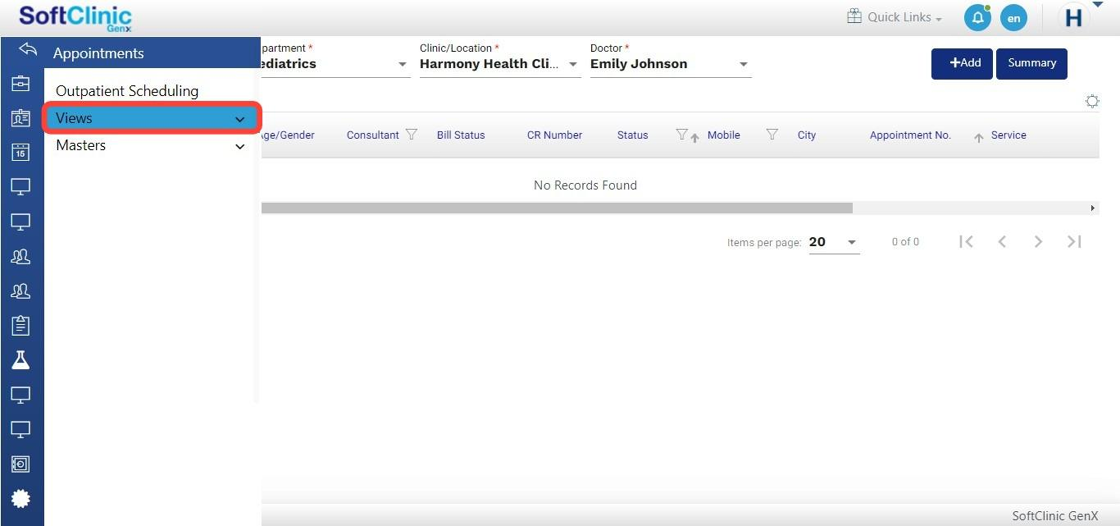Open the safe vault icon in sidebar
Viewport: 1120px width, 526px height.
coord(21,464)
